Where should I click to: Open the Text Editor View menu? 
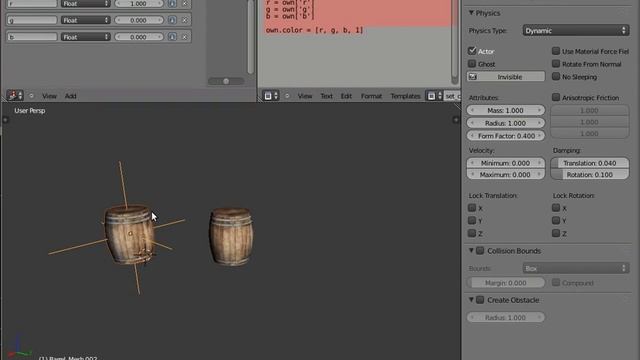(x=305, y=96)
